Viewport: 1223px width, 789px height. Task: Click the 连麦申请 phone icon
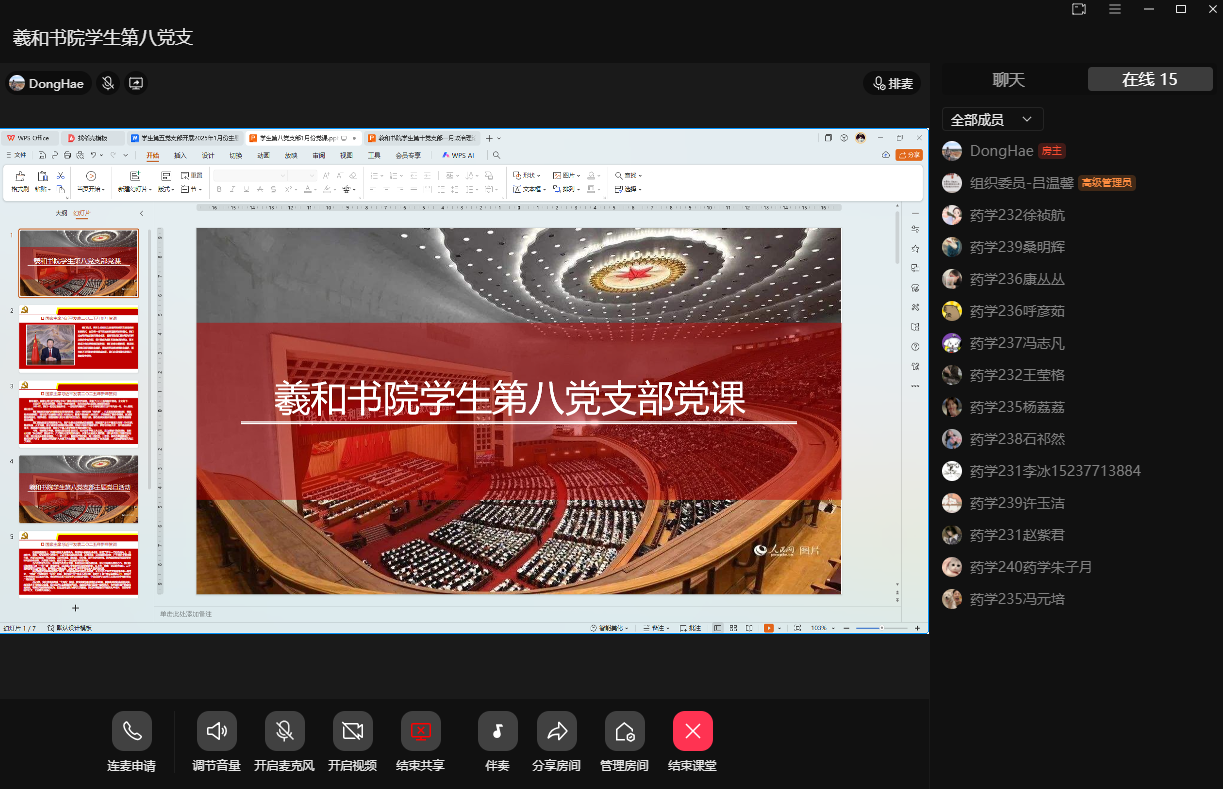[132, 731]
